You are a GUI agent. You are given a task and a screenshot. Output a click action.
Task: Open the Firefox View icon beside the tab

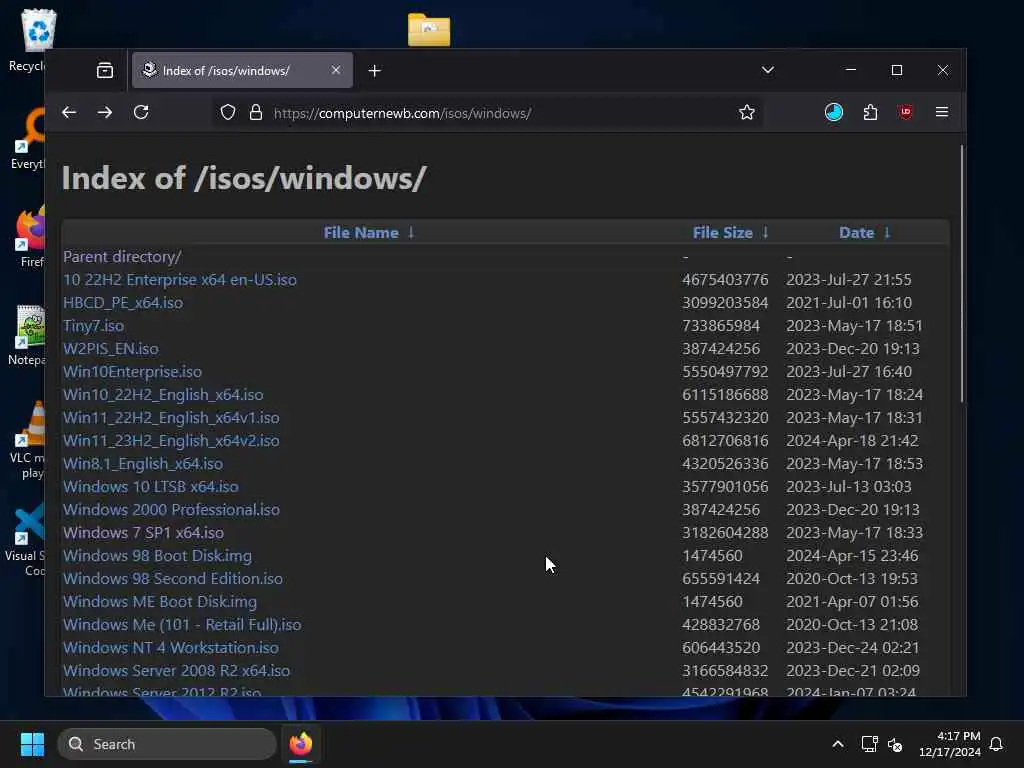tap(104, 71)
